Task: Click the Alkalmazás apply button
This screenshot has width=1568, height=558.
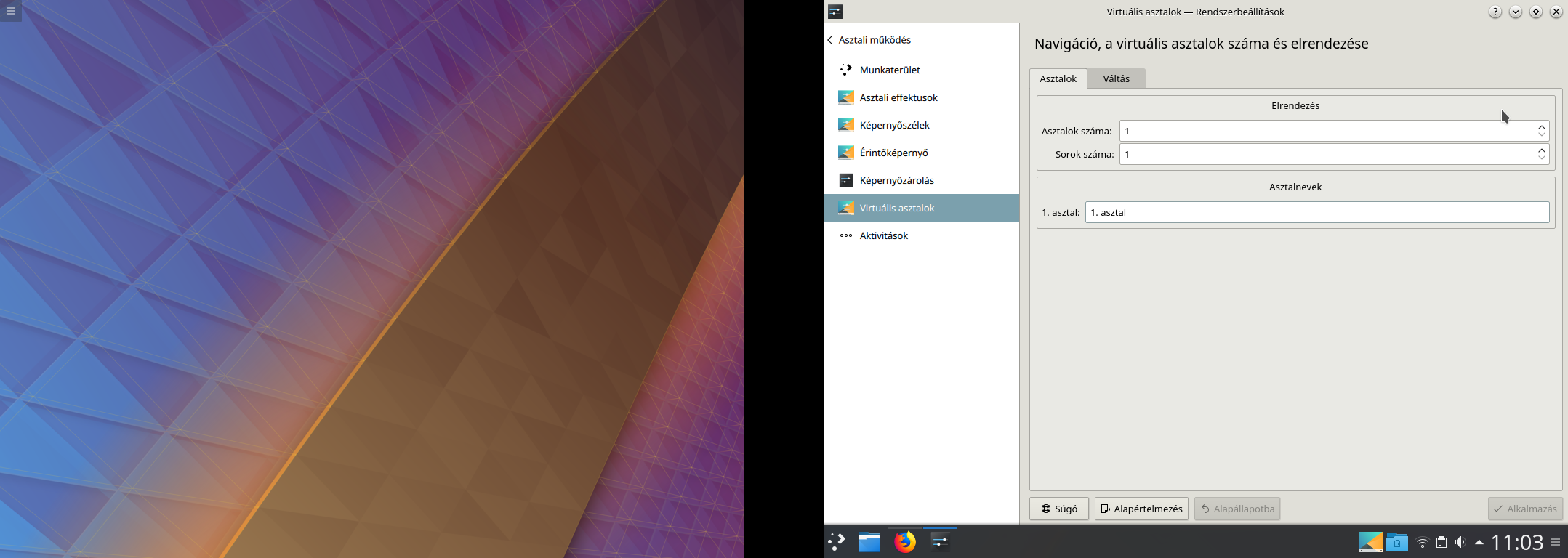Action: (1525, 509)
